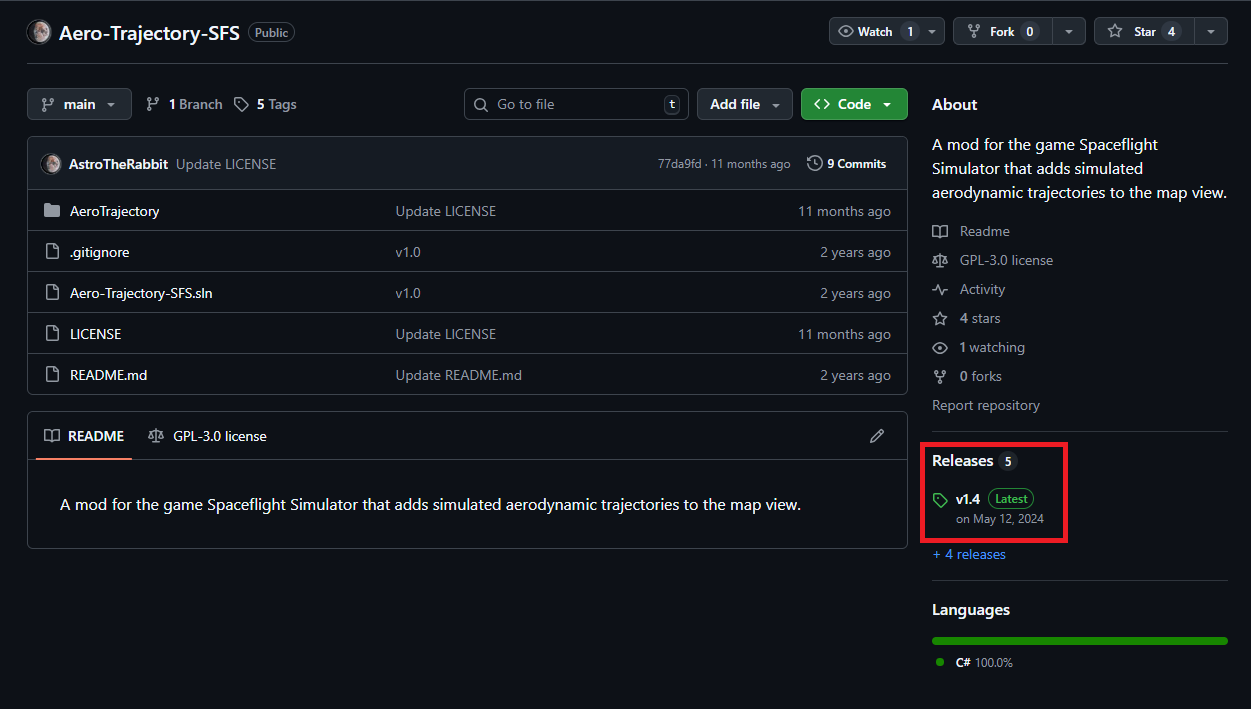Screen dimensions: 1251x709
Task: Click the v1.4 release tag icon
Action: tap(940, 500)
